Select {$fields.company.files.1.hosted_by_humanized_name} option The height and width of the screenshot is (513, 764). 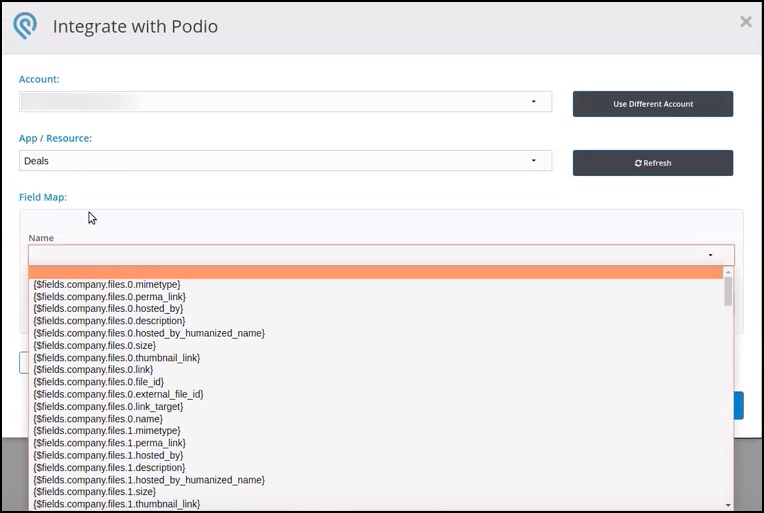tap(149, 480)
